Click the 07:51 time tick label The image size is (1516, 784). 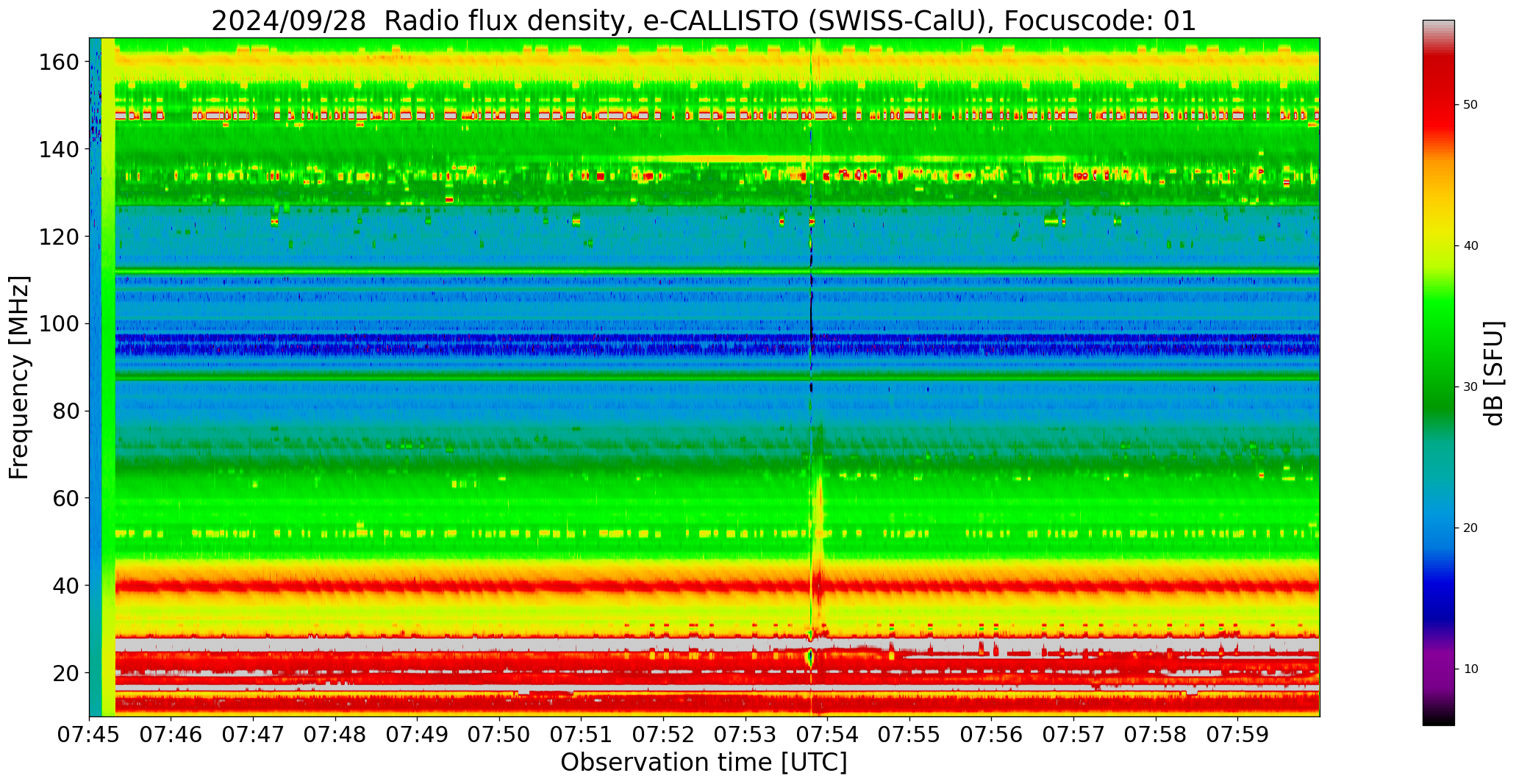click(582, 734)
